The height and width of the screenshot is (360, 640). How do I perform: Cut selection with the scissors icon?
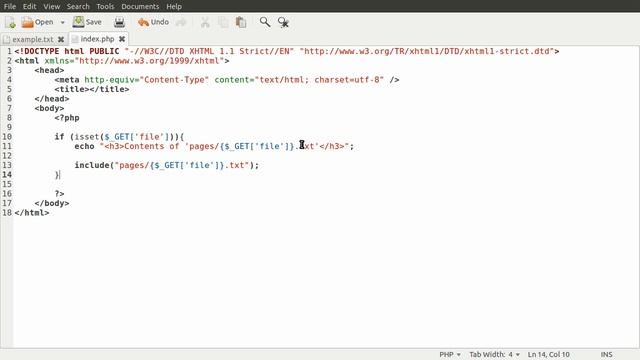coord(205,22)
